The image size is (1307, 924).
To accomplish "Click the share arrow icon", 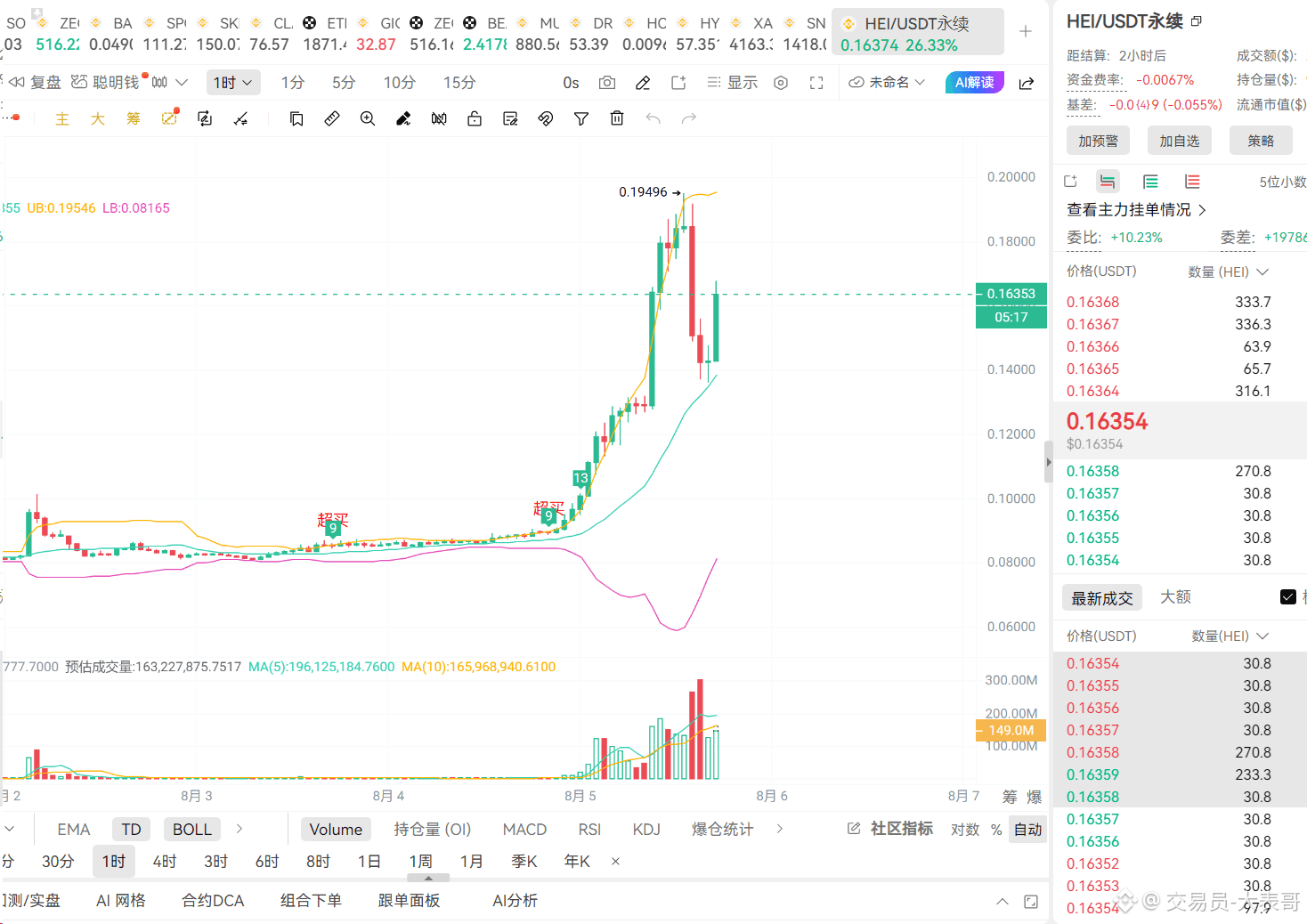I will tap(1027, 83).
